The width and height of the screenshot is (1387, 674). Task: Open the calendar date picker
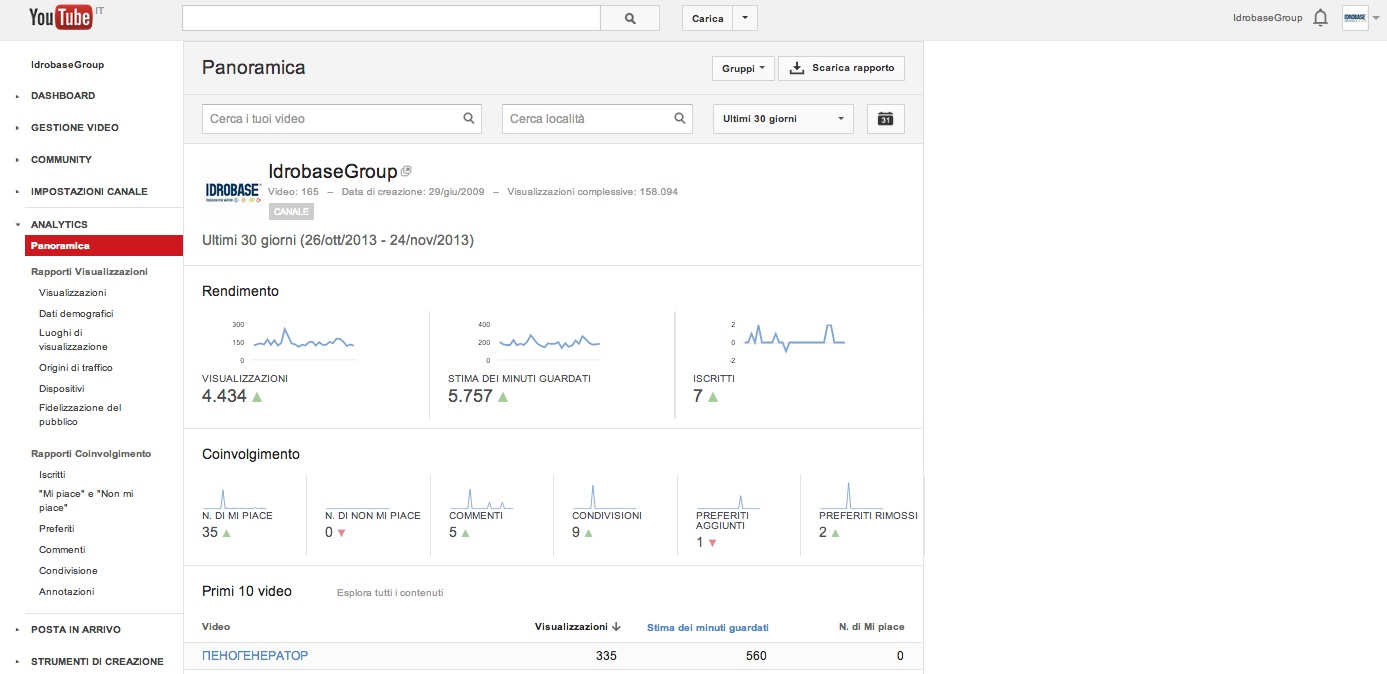pyautogui.click(x=885, y=119)
